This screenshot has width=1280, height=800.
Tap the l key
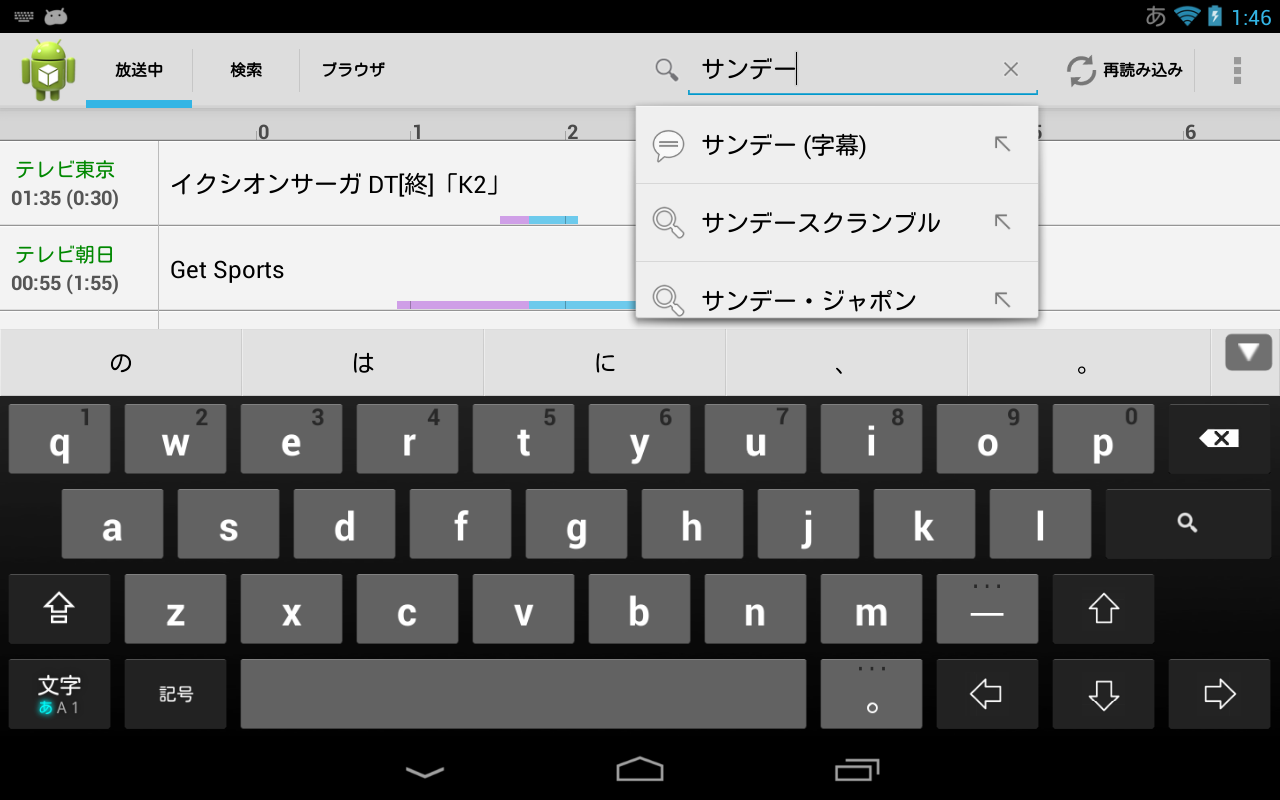1040,523
